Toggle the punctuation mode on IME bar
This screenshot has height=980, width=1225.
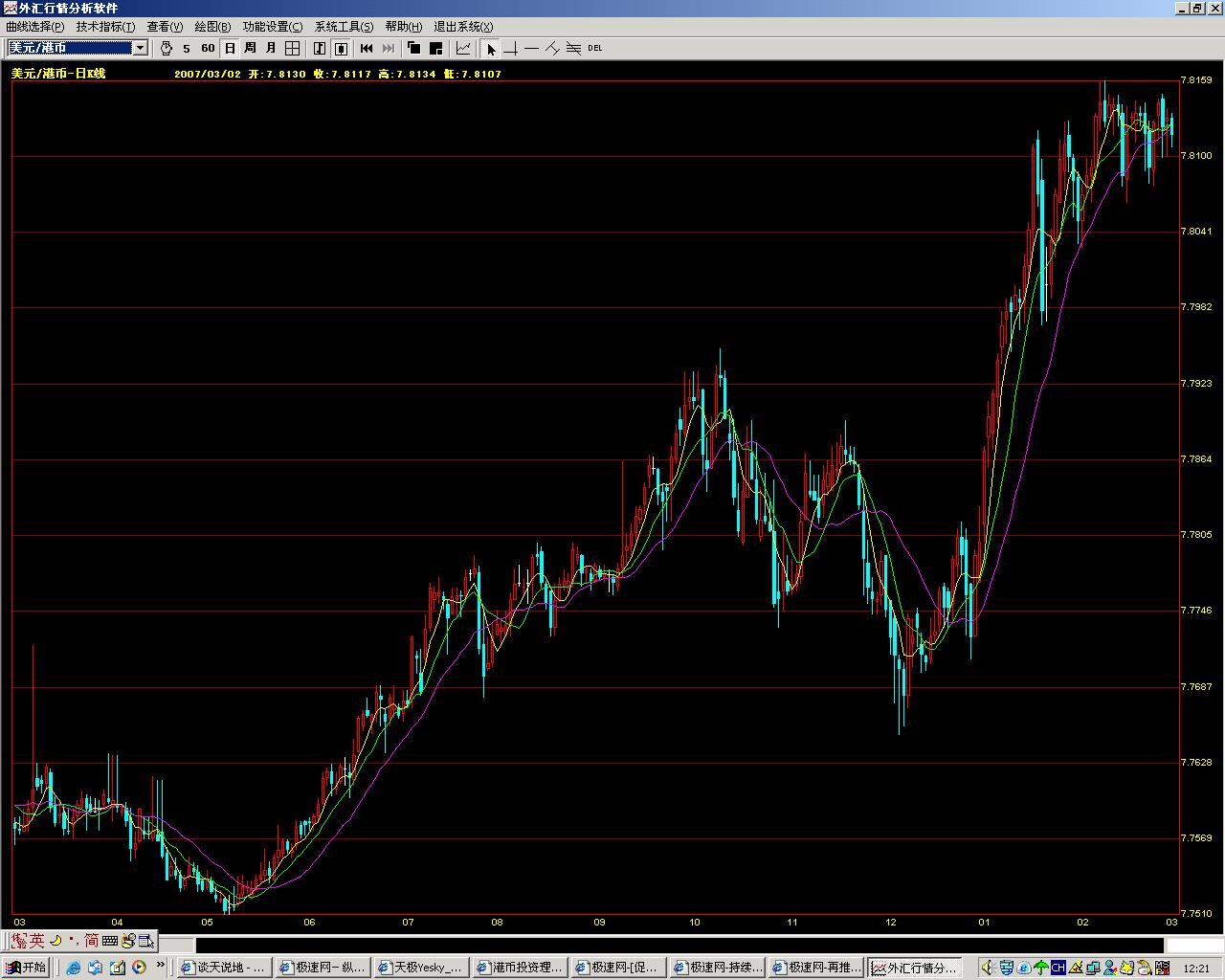tap(73, 941)
